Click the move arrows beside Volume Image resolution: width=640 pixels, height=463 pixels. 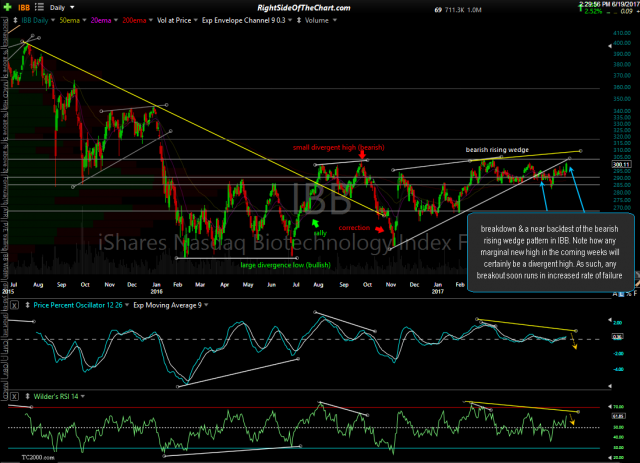(x=299, y=20)
